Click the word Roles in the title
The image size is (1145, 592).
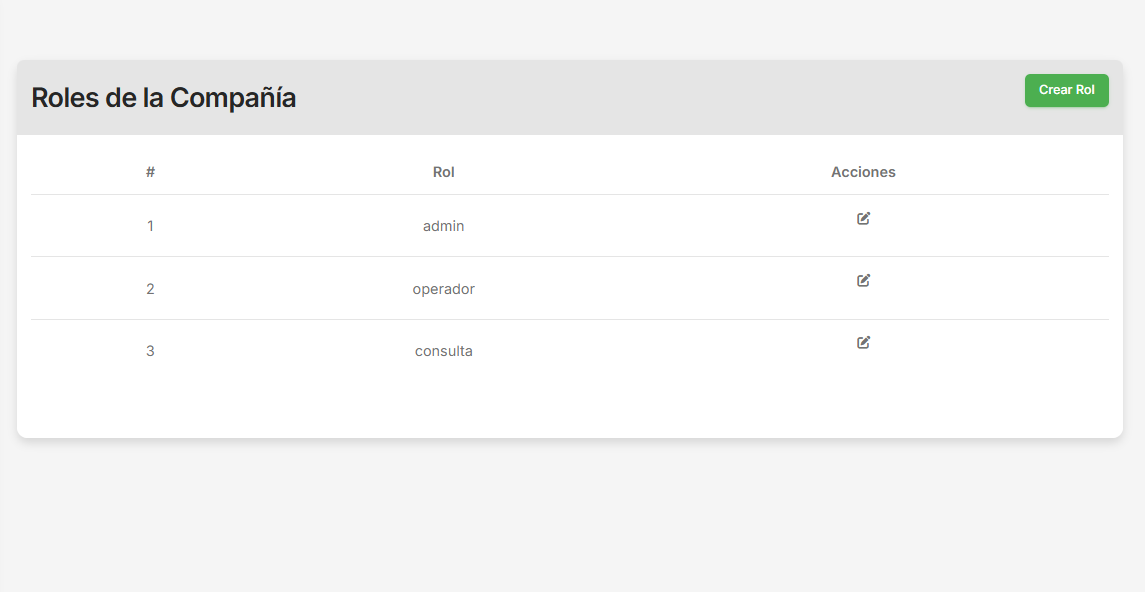(64, 98)
